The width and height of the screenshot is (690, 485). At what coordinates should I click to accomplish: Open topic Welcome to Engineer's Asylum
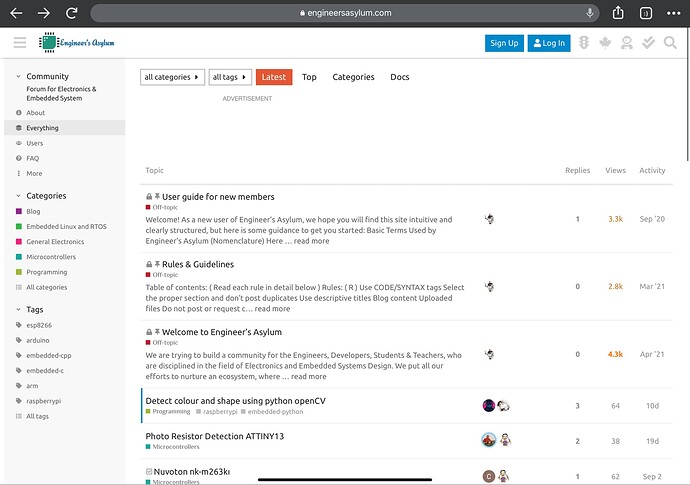pos(222,332)
